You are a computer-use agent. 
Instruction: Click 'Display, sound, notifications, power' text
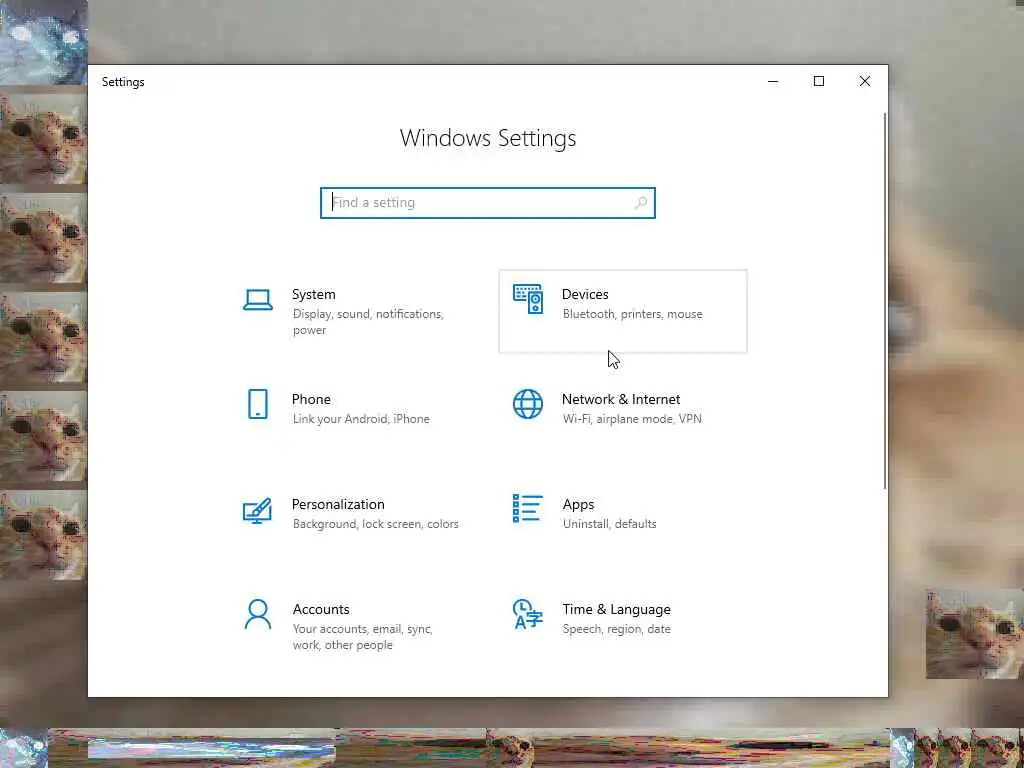[368, 322]
